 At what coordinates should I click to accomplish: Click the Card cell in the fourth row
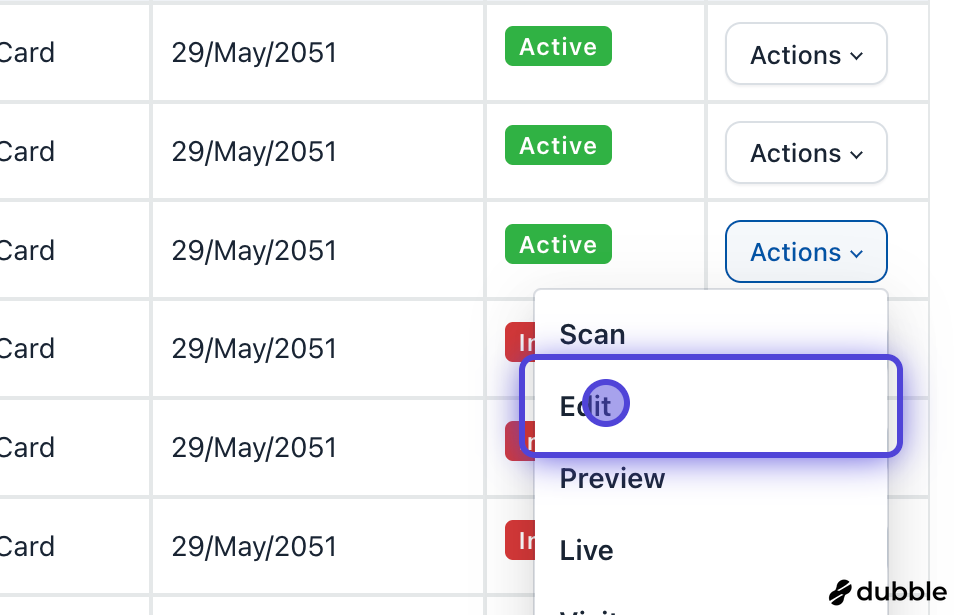coord(28,349)
